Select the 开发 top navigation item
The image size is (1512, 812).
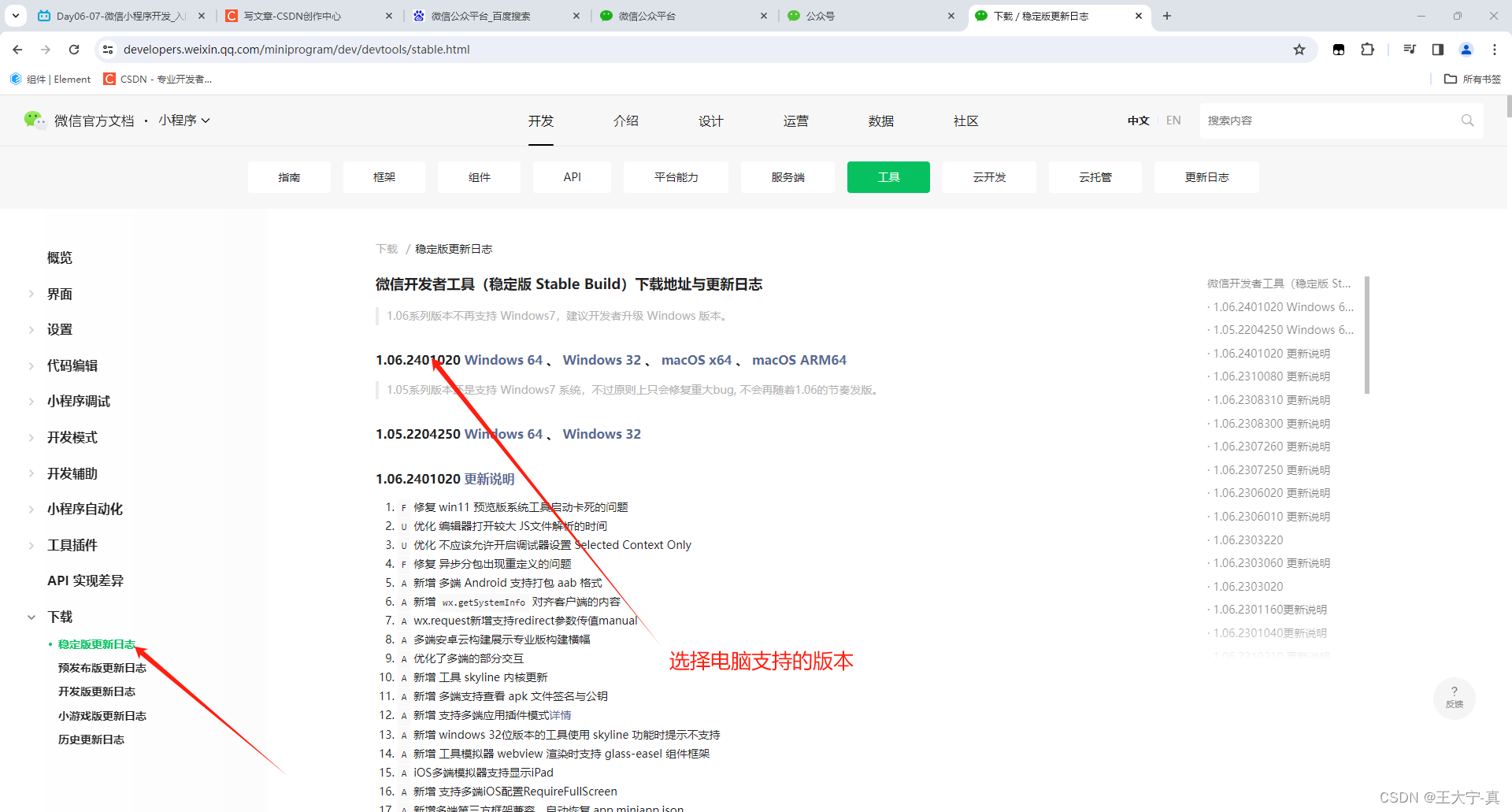541,121
